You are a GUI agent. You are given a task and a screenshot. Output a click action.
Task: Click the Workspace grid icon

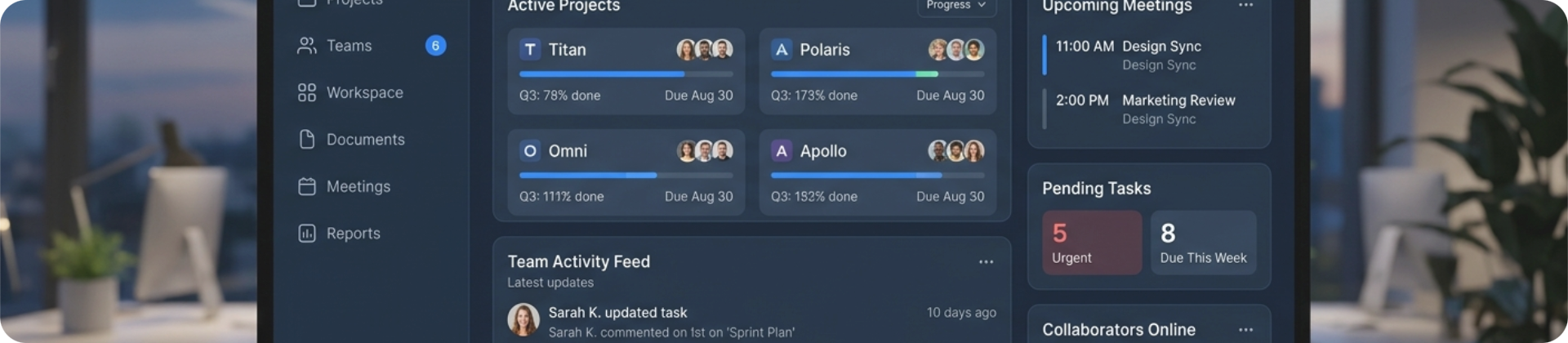[x=307, y=93]
